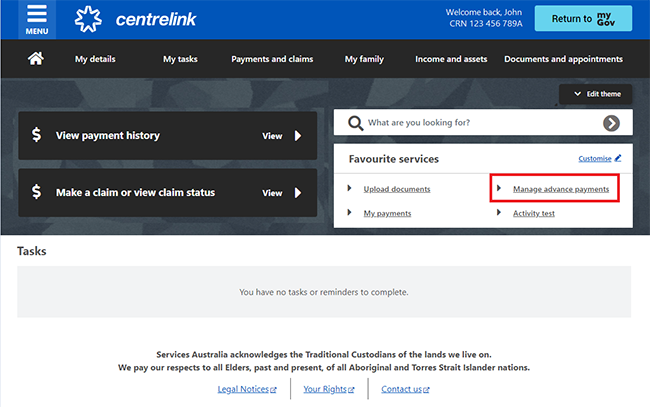This screenshot has width=650, height=407.
Task: Click the 'What are you looking for?' search field
Action: coord(480,123)
